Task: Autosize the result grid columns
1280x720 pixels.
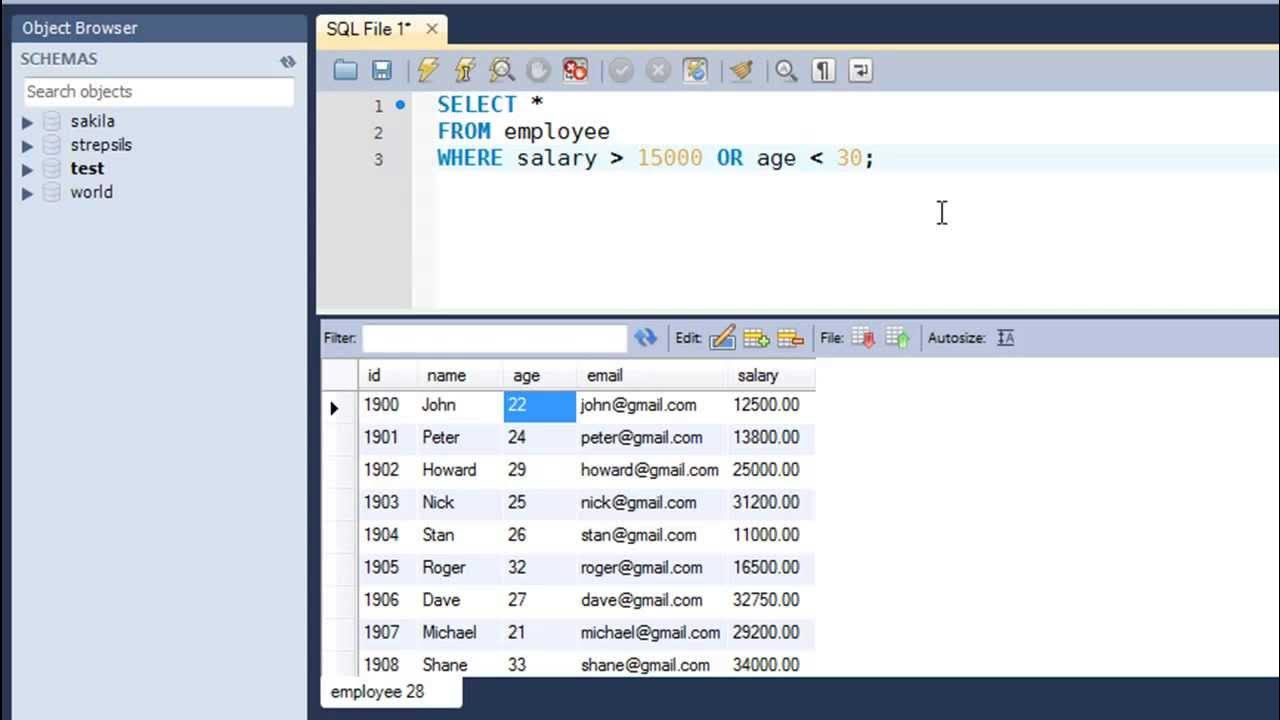Action: pyautogui.click(x=1006, y=338)
